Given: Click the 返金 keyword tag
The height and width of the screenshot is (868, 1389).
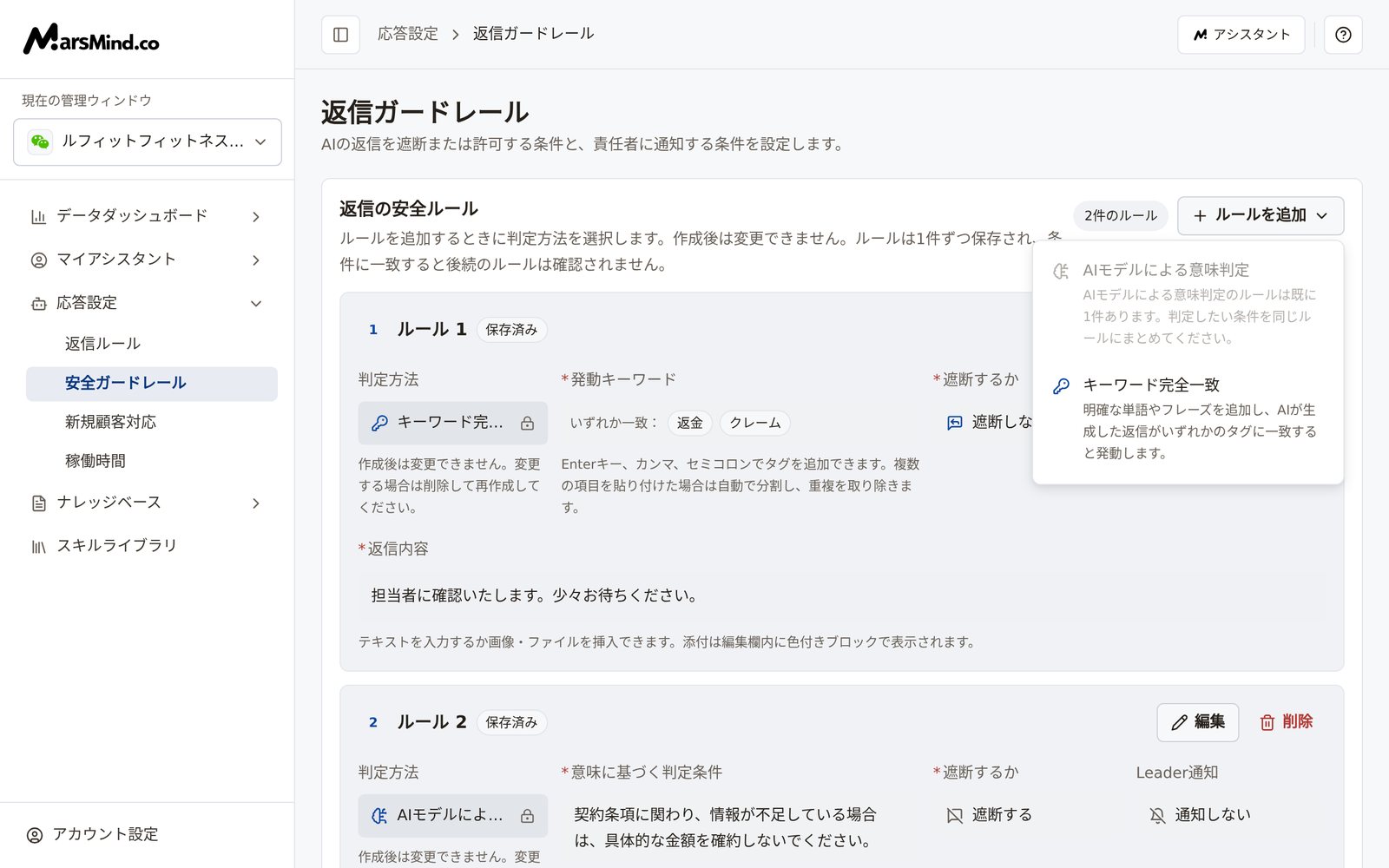Looking at the screenshot, I should [x=690, y=423].
